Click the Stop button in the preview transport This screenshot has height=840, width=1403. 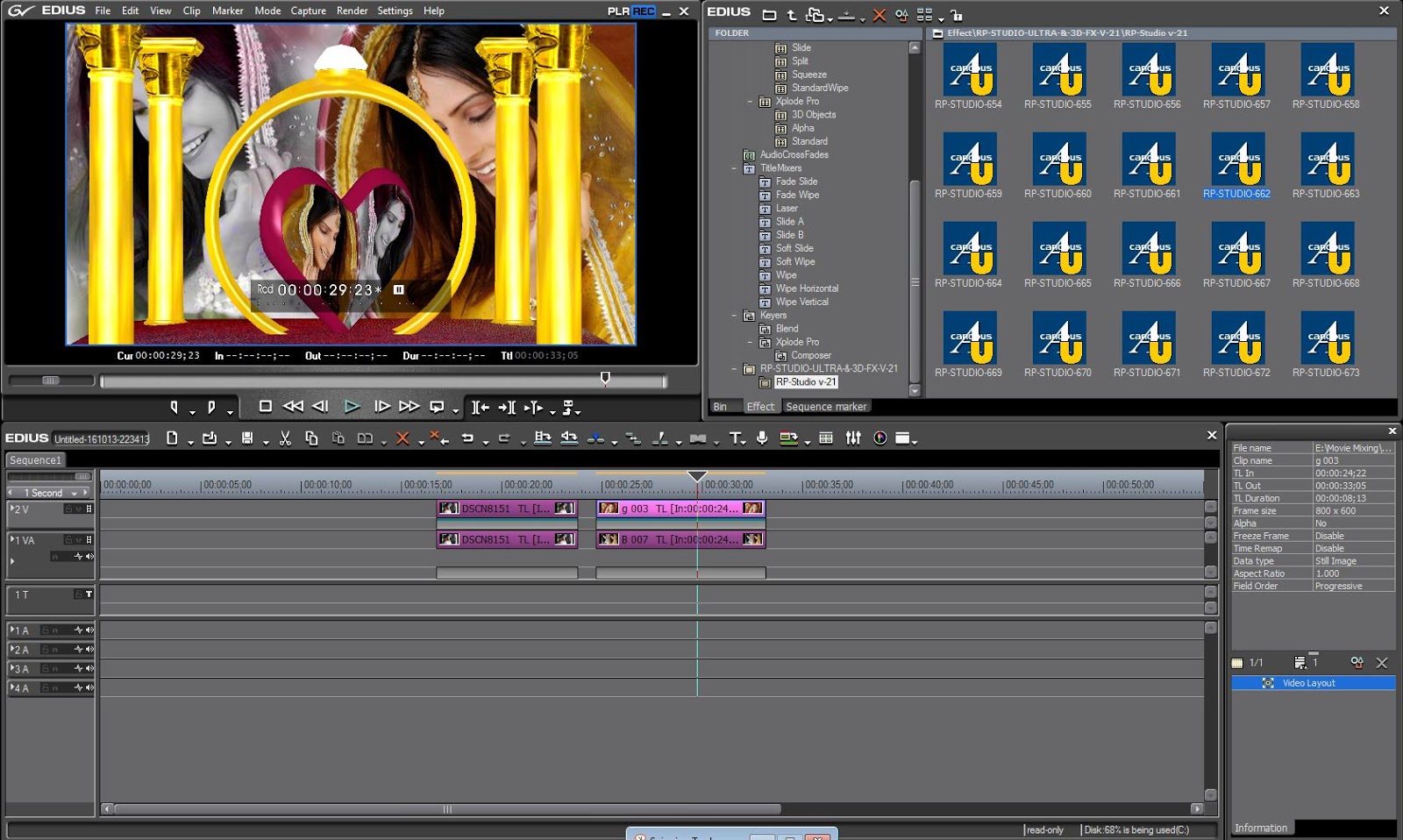point(265,406)
